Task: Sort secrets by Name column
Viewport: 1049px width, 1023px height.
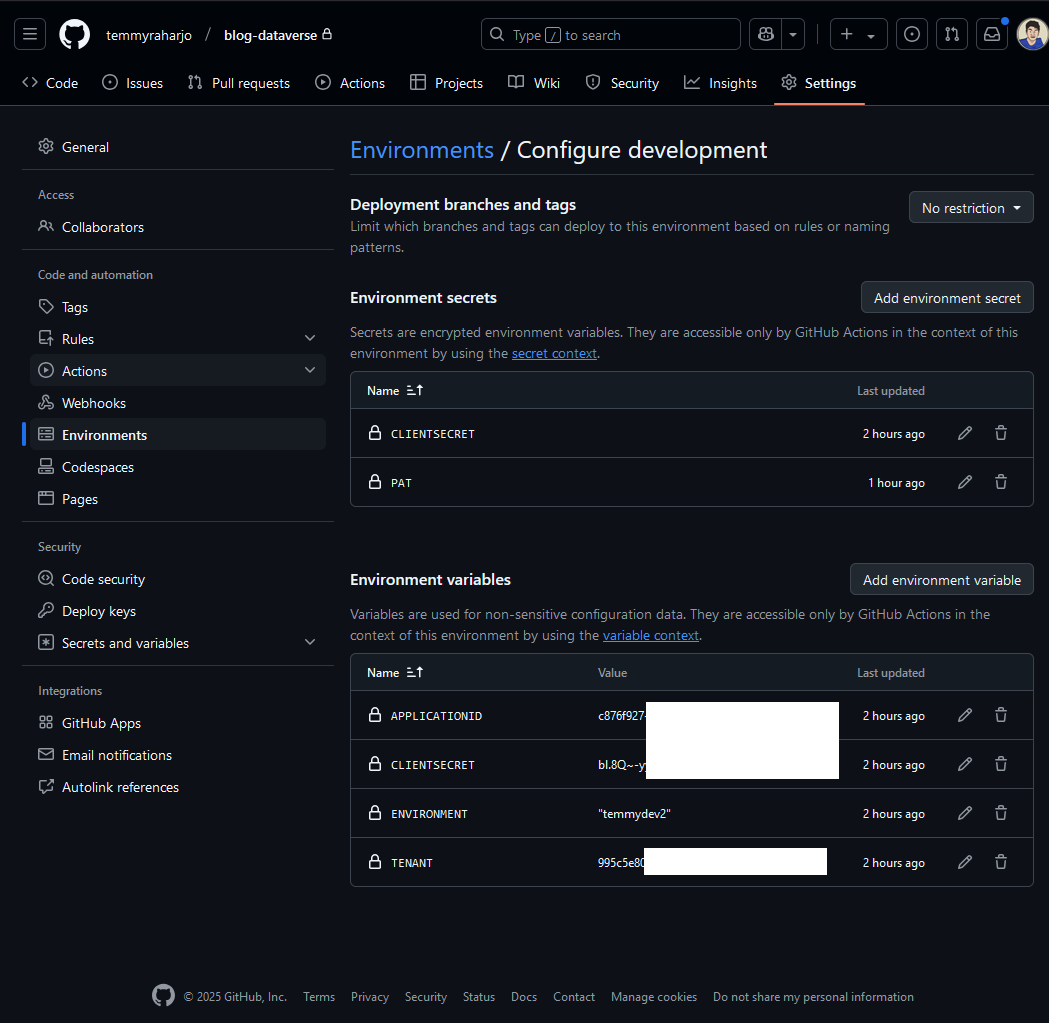Action: tap(395, 391)
